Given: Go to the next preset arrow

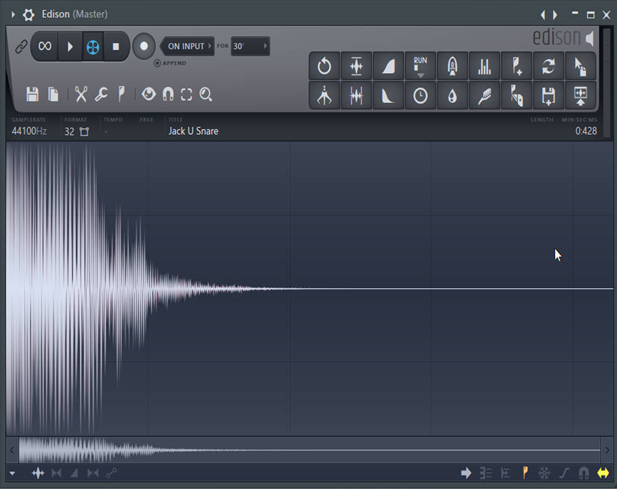Looking at the screenshot, I should click(555, 15).
